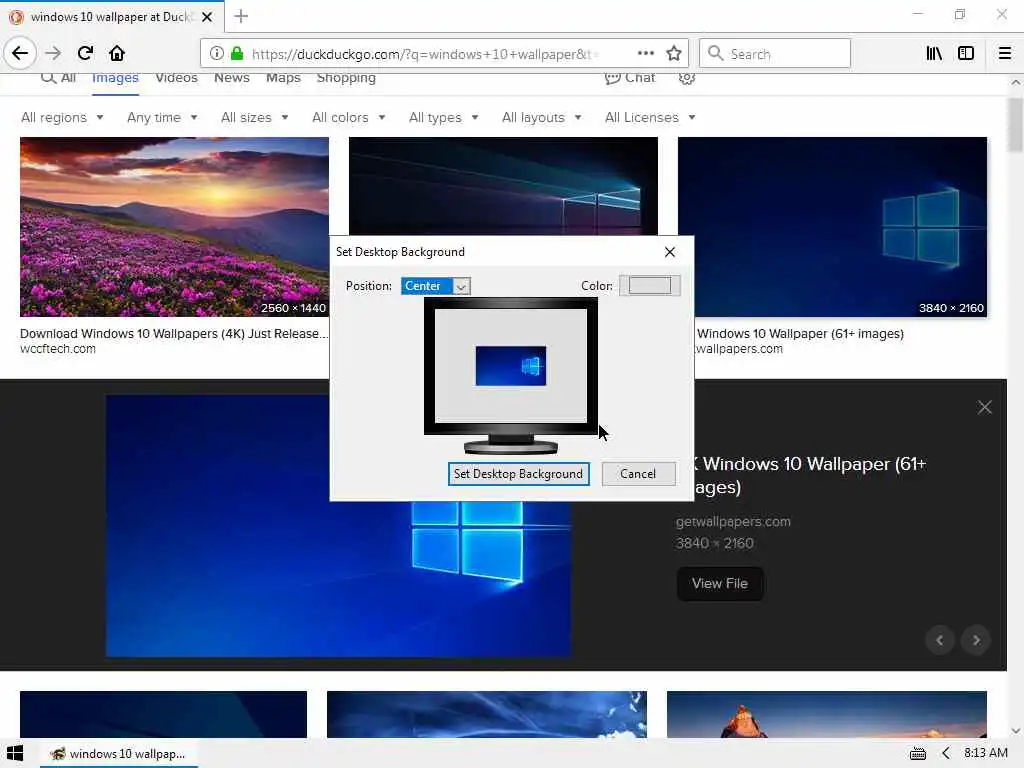The width and height of the screenshot is (1024, 768).
Task: Click the 8:13 AM taskbar clock
Action: tap(985, 753)
